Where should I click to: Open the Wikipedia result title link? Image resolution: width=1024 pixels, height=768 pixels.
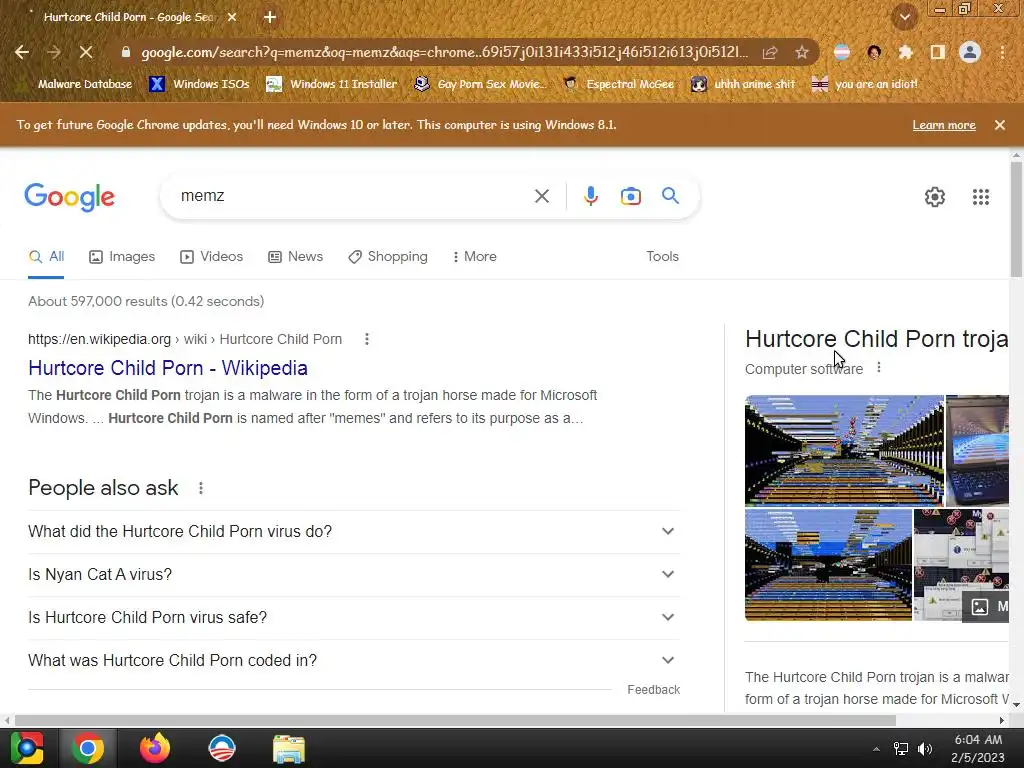pyautogui.click(x=168, y=368)
